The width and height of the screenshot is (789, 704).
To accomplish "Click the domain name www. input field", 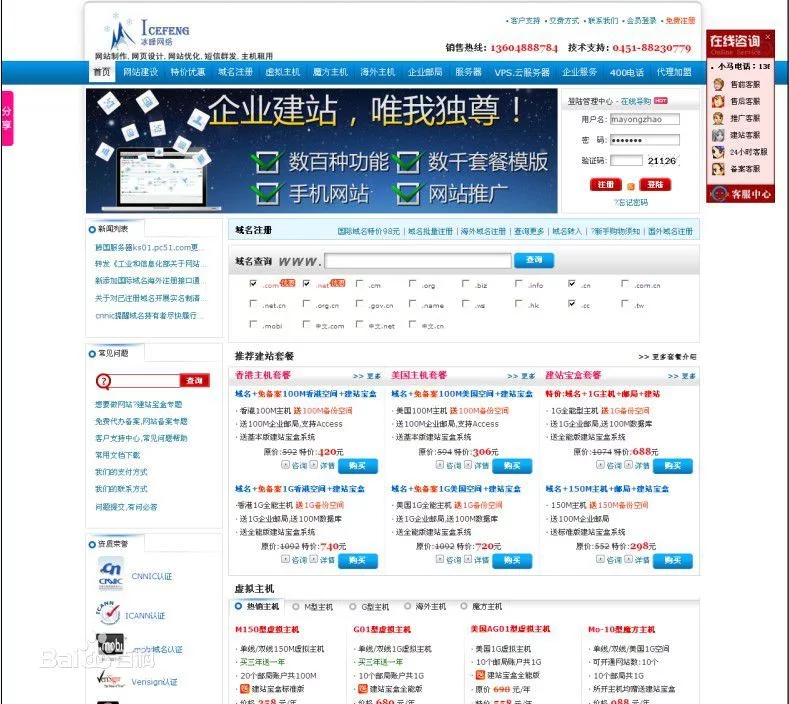I will [x=418, y=261].
